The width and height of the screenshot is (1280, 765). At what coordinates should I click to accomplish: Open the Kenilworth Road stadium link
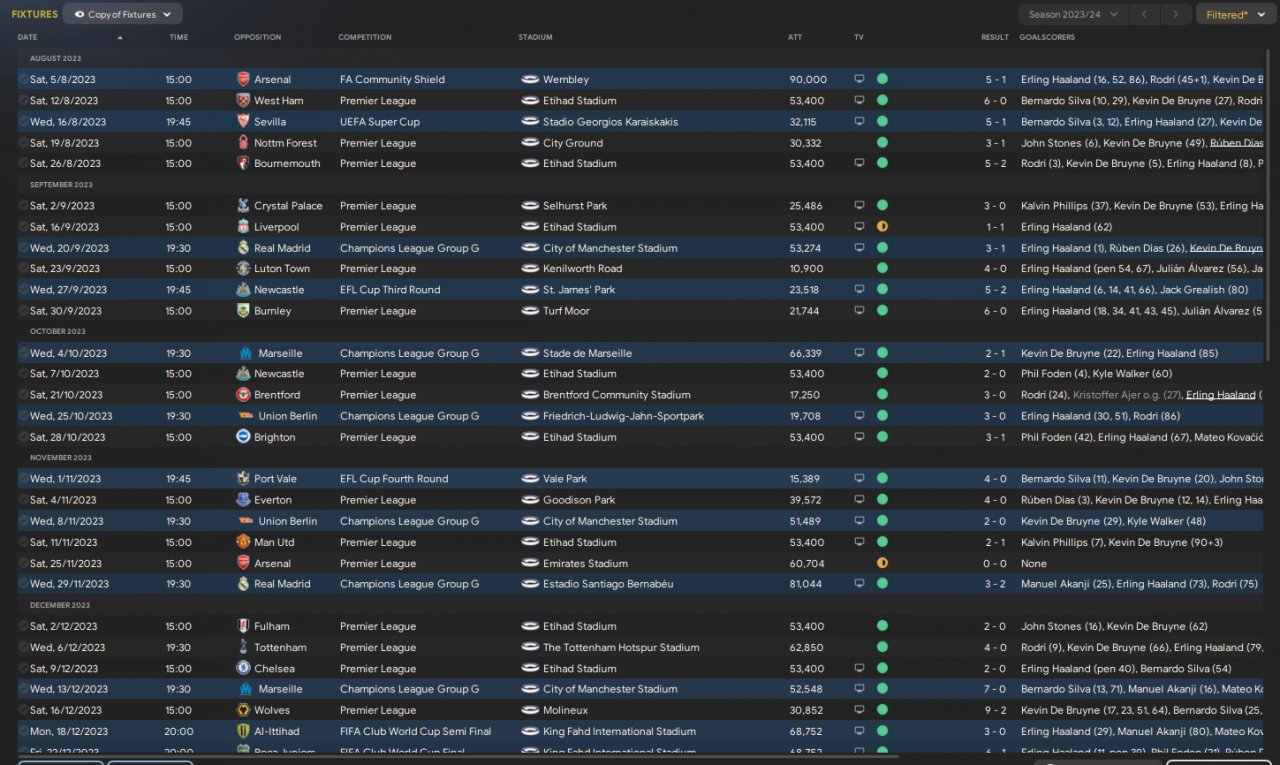[582, 269]
